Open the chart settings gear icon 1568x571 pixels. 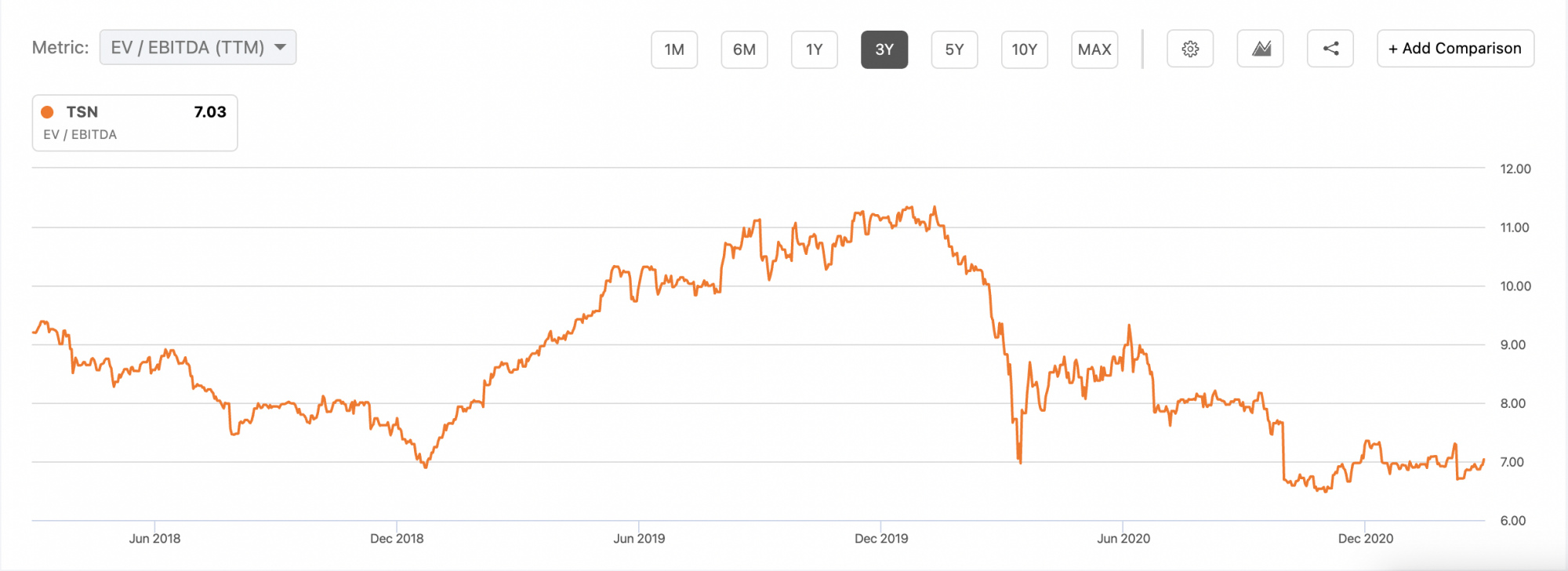click(x=1189, y=49)
